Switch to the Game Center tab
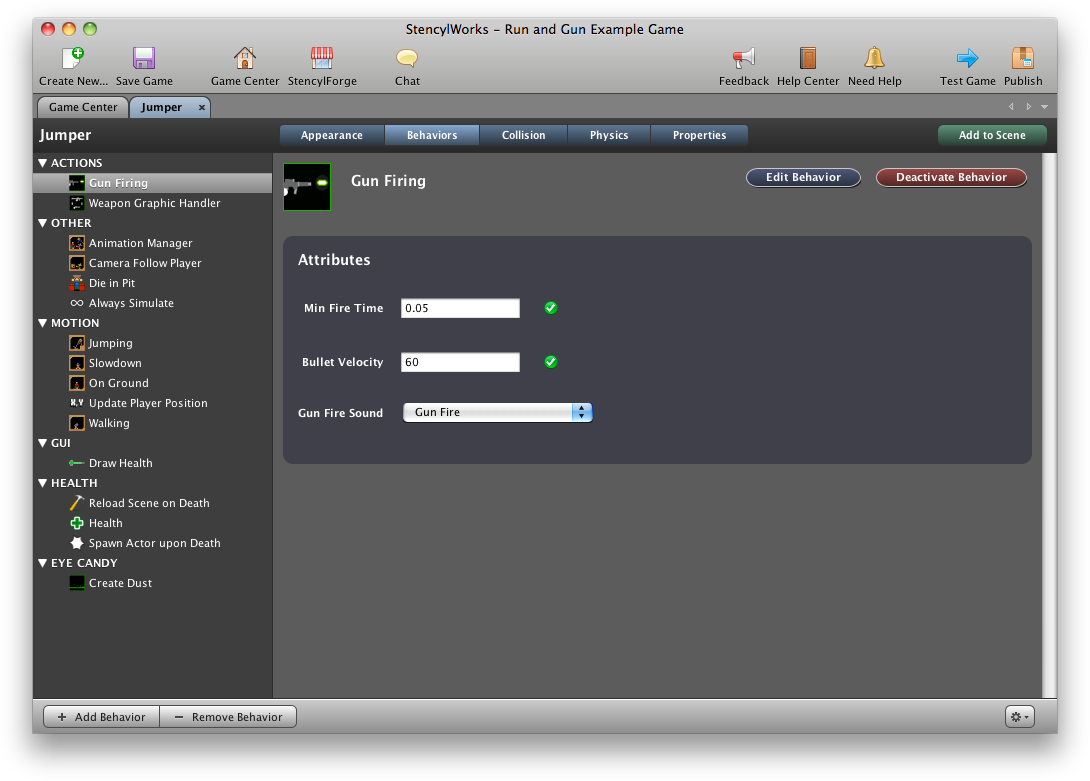This screenshot has height=781, width=1090. (x=83, y=107)
